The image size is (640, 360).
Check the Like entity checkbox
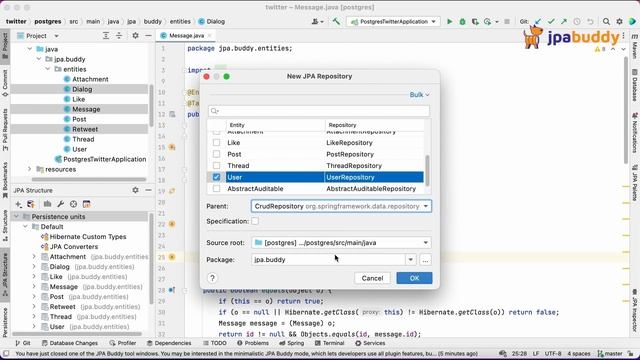[216, 142]
